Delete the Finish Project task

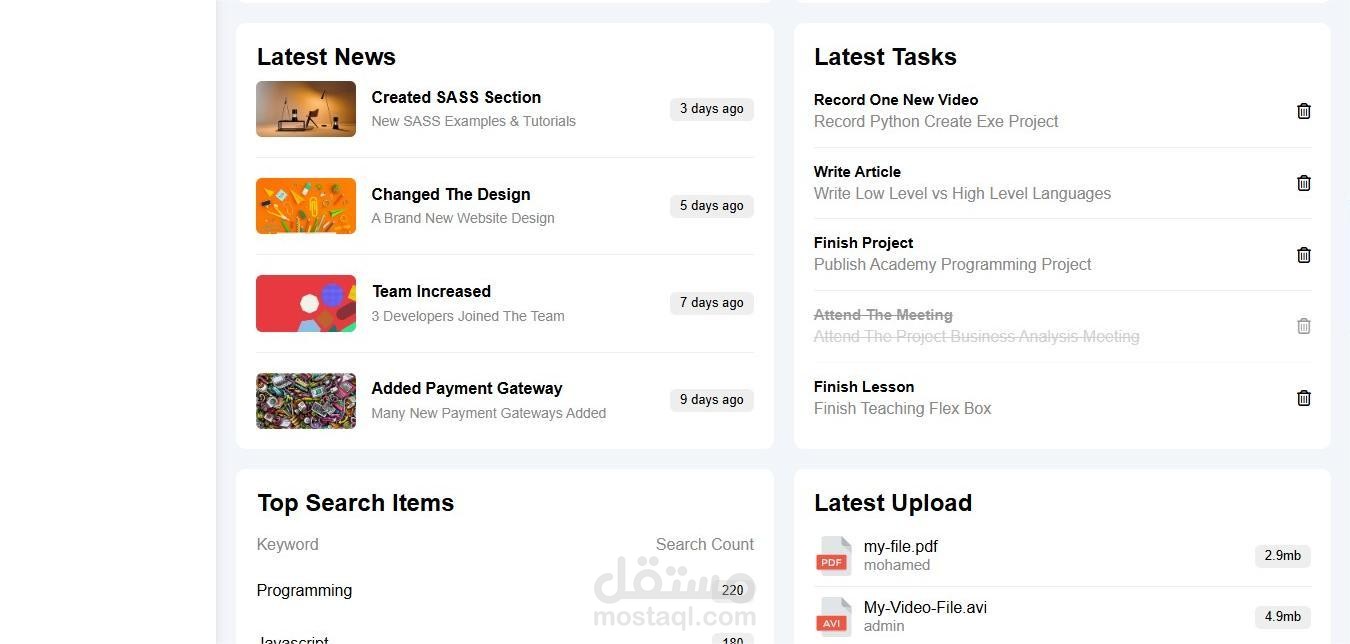[x=1303, y=255]
